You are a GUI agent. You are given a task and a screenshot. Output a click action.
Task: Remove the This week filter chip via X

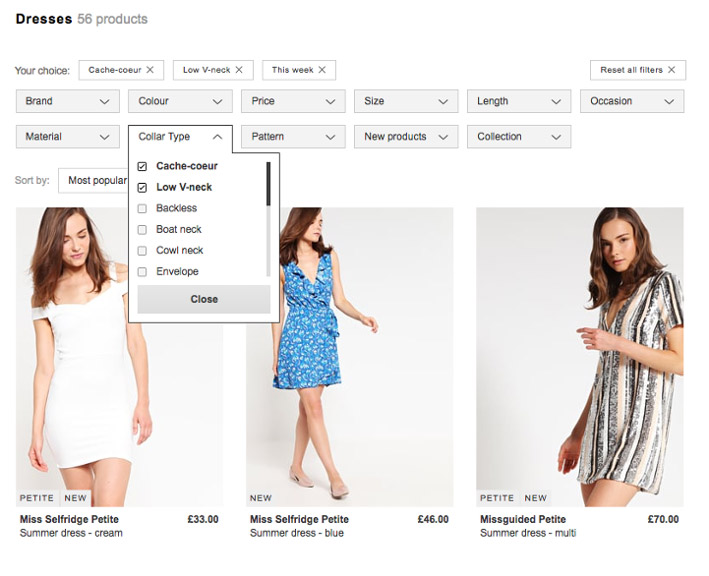click(x=322, y=70)
